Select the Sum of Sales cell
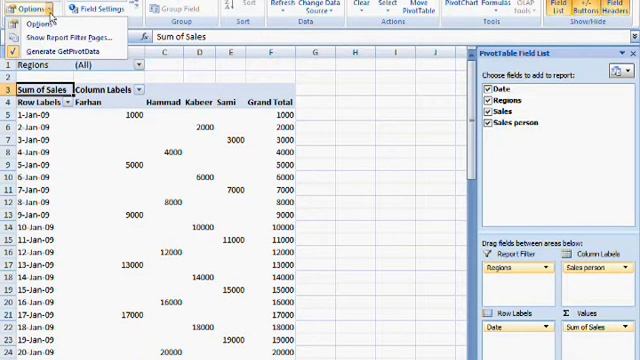 point(45,90)
